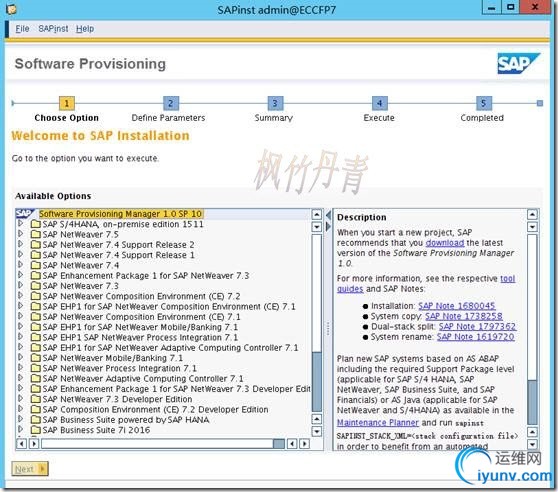
Task: Open the SAPinst menu
Action: (x=53, y=28)
